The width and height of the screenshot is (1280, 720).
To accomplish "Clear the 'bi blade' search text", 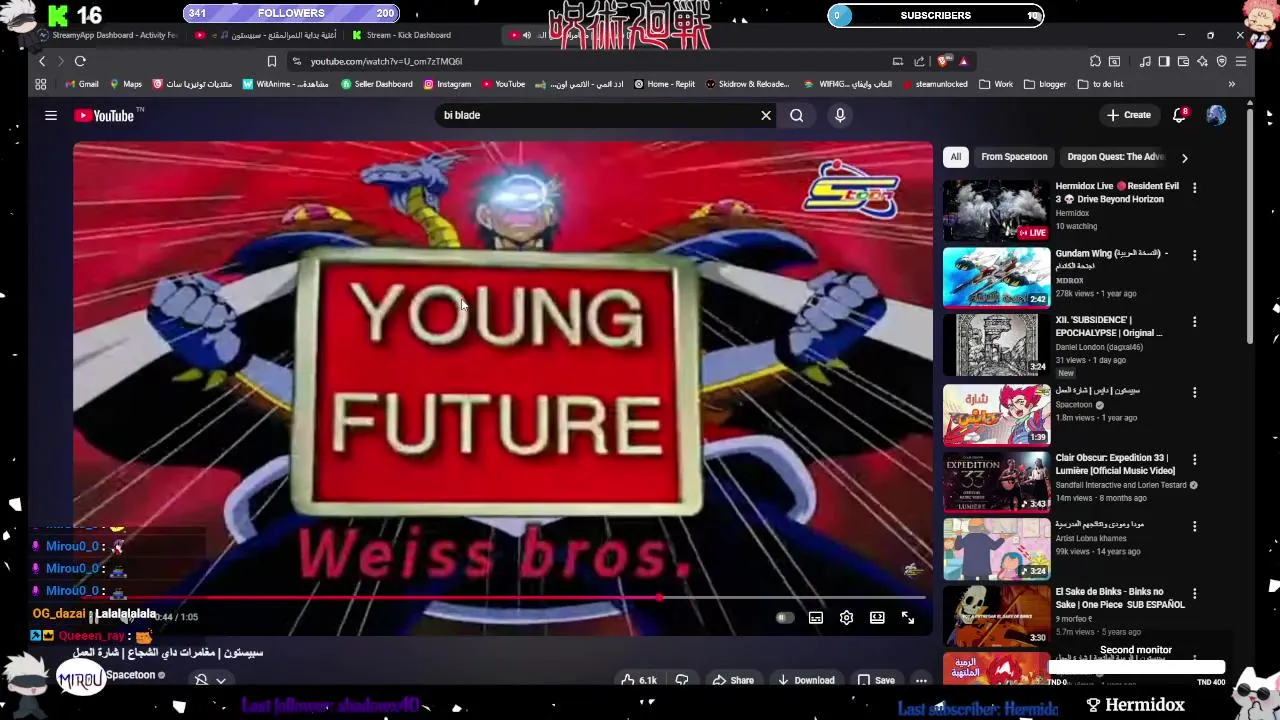I will click(766, 115).
